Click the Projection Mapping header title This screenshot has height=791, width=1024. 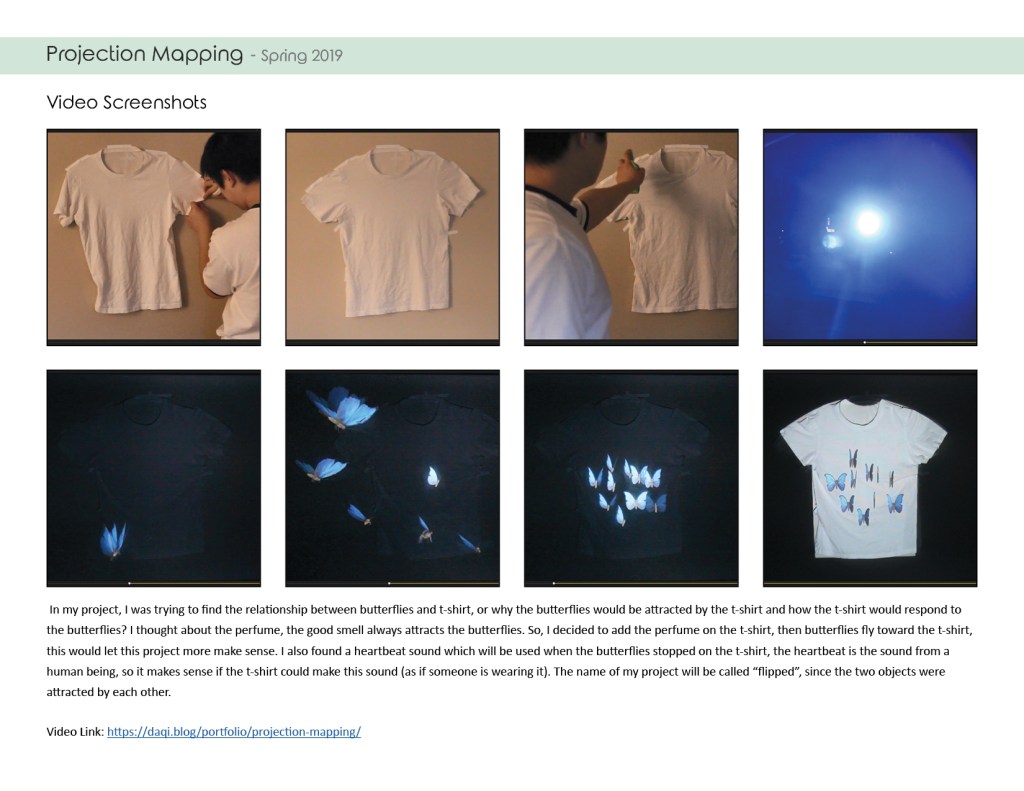click(x=144, y=54)
